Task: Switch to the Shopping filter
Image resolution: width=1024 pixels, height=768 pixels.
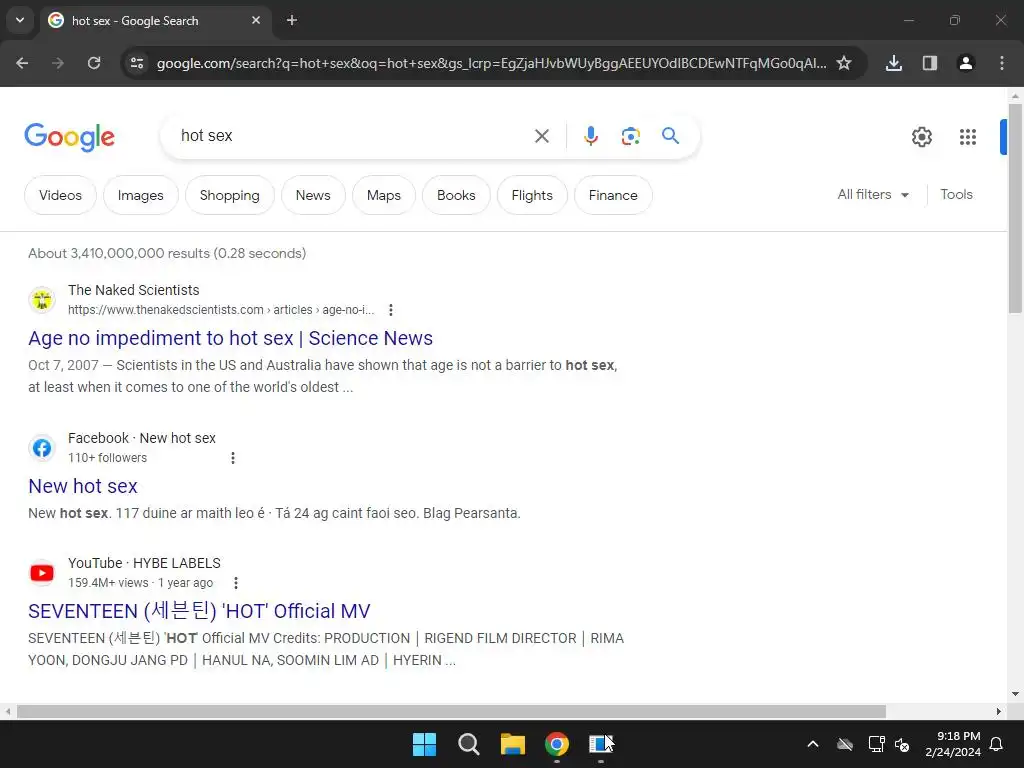Action: pos(229,195)
